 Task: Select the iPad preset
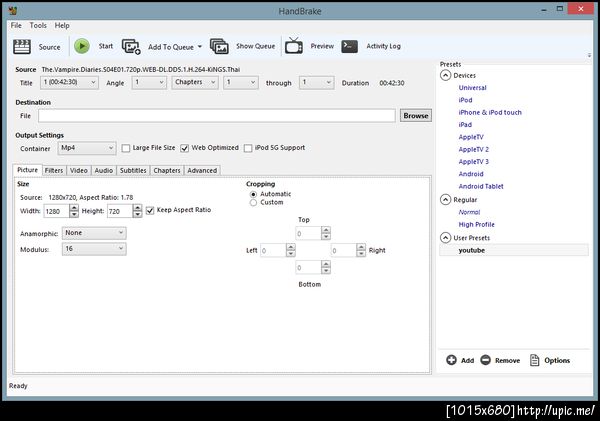point(465,124)
